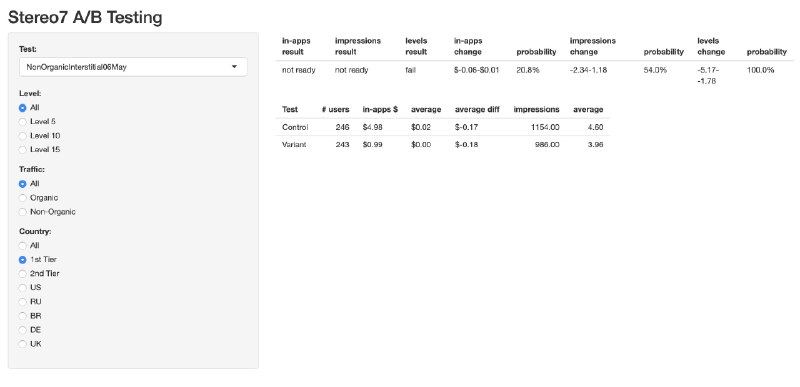This screenshot has height=387, width=800.
Task: Click the NonOrganicInterstitial06May test selector
Action: click(133, 67)
